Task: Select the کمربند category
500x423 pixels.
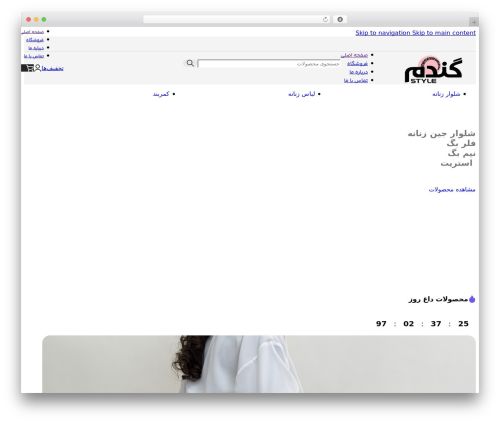Action: [161, 94]
